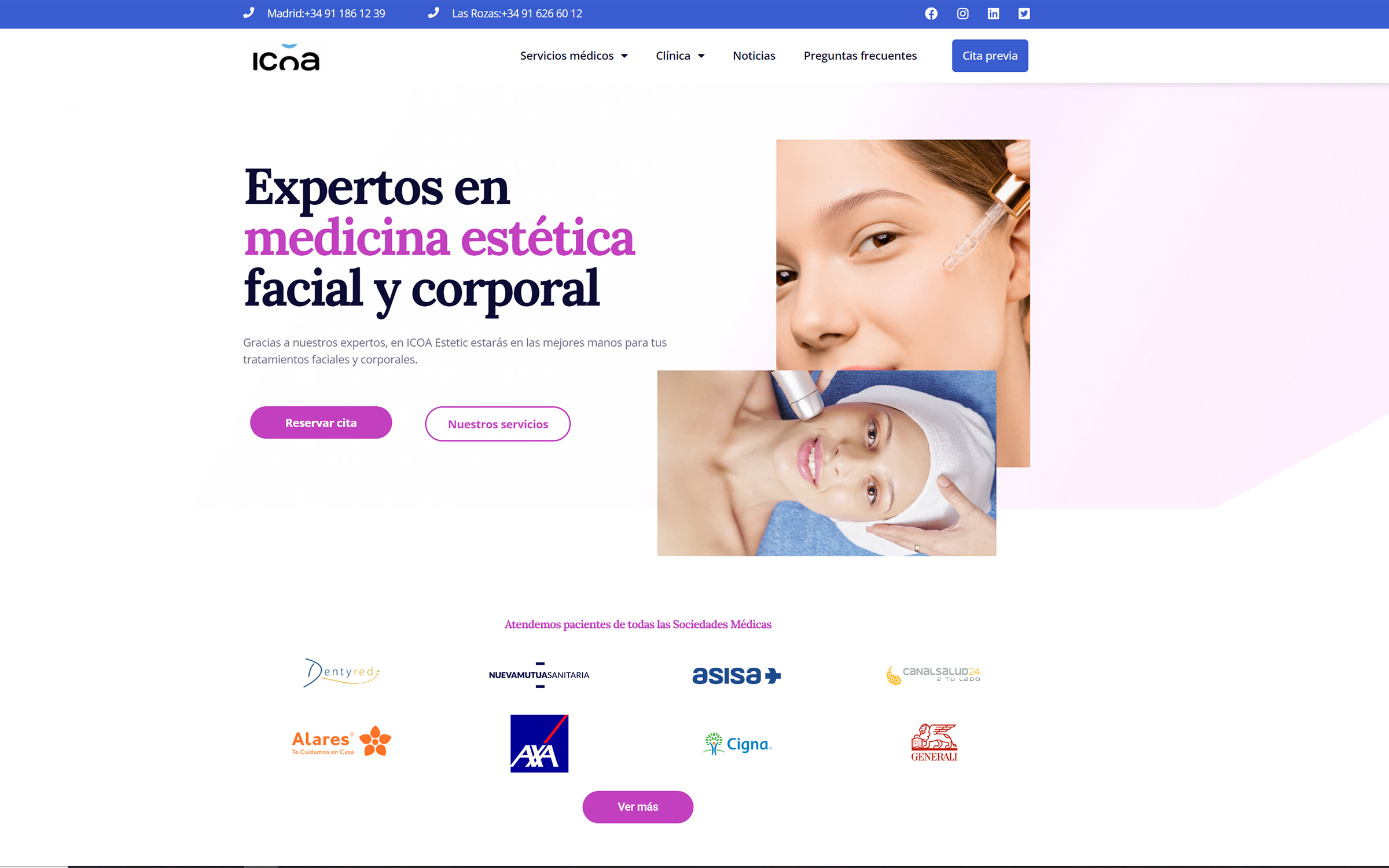1389x868 pixels.
Task: Open the Noticias menu item
Action: click(x=754, y=56)
